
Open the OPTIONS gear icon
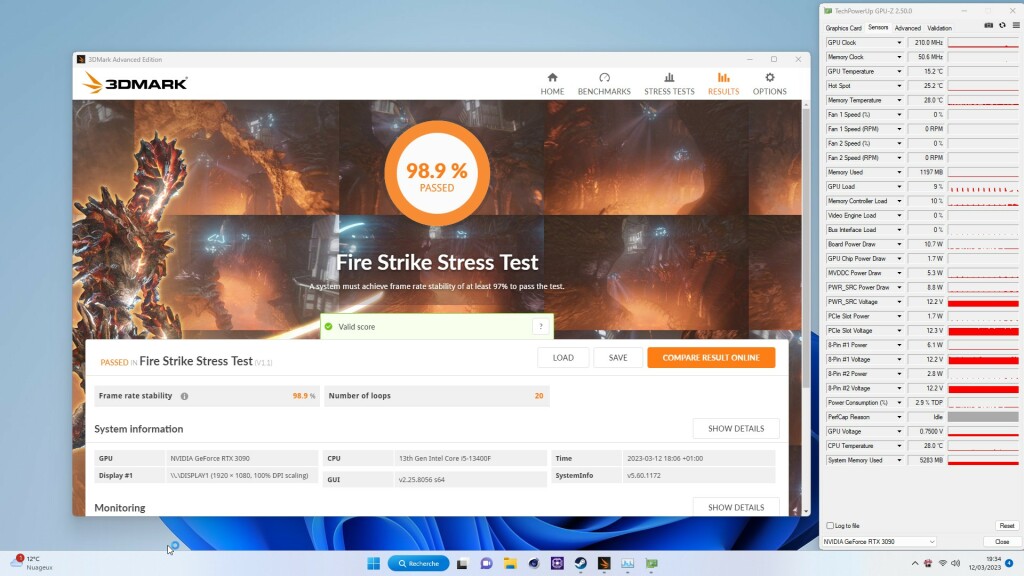pos(769,78)
